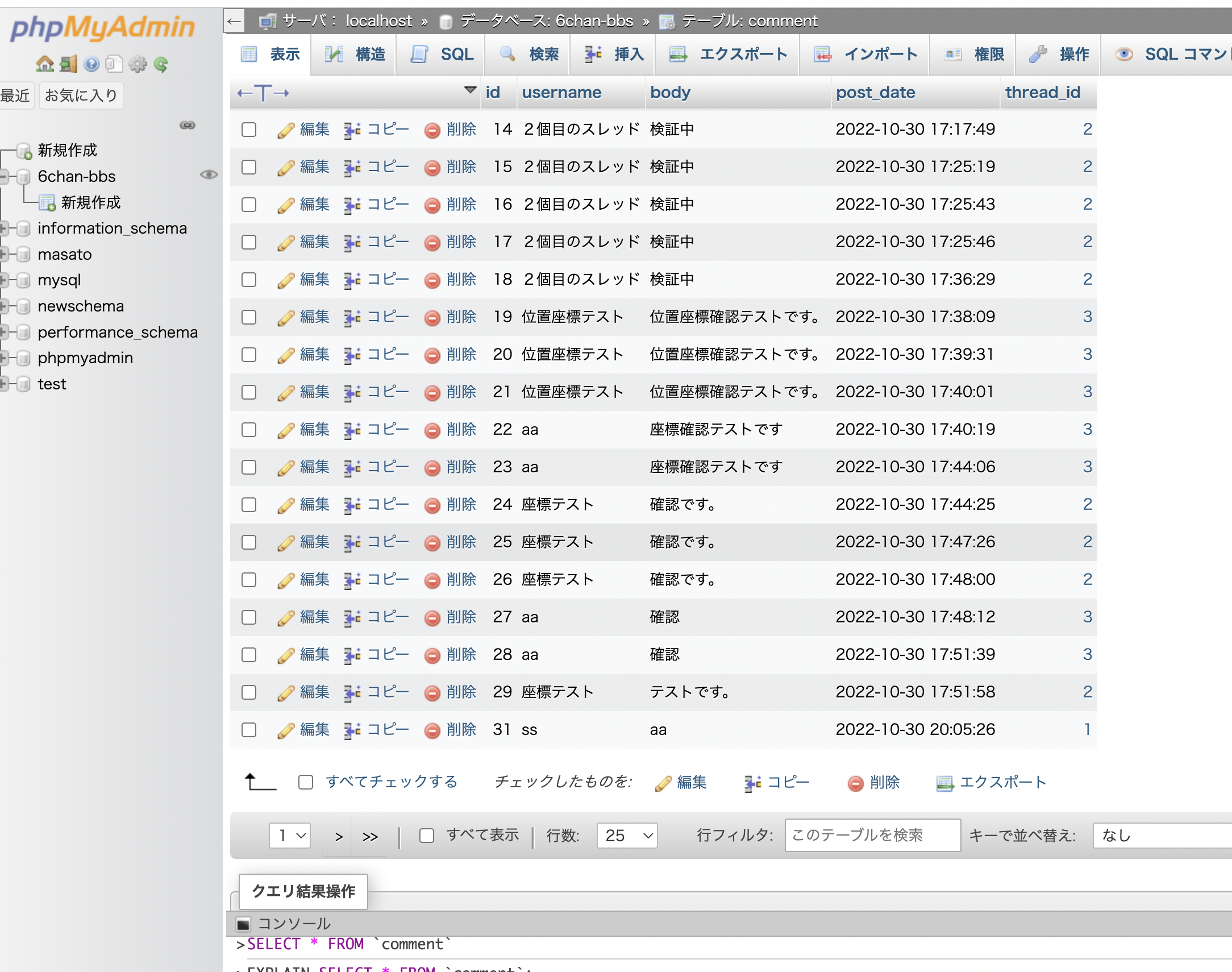Check the すべて表示 checkbox
The image size is (1232, 972).
tap(427, 835)
